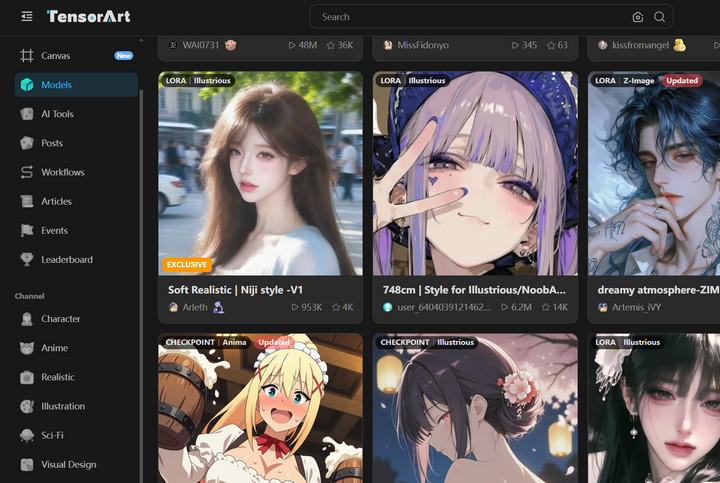Click the 4K star favorites icon

[336, 307]
